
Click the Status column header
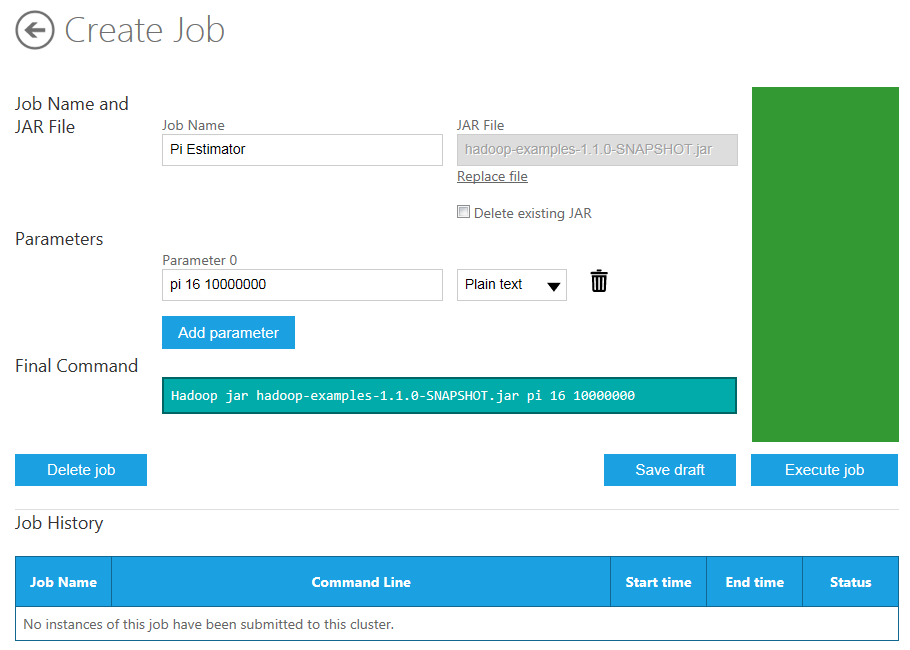pyautogui.click(x=851, y=582)
